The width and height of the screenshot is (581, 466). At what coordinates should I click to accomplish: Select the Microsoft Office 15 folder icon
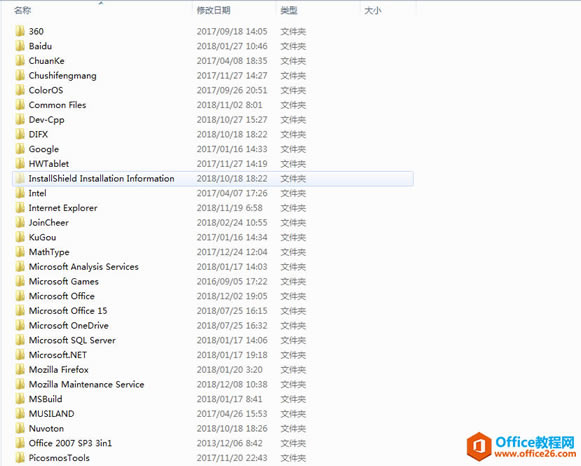point(20,311)
